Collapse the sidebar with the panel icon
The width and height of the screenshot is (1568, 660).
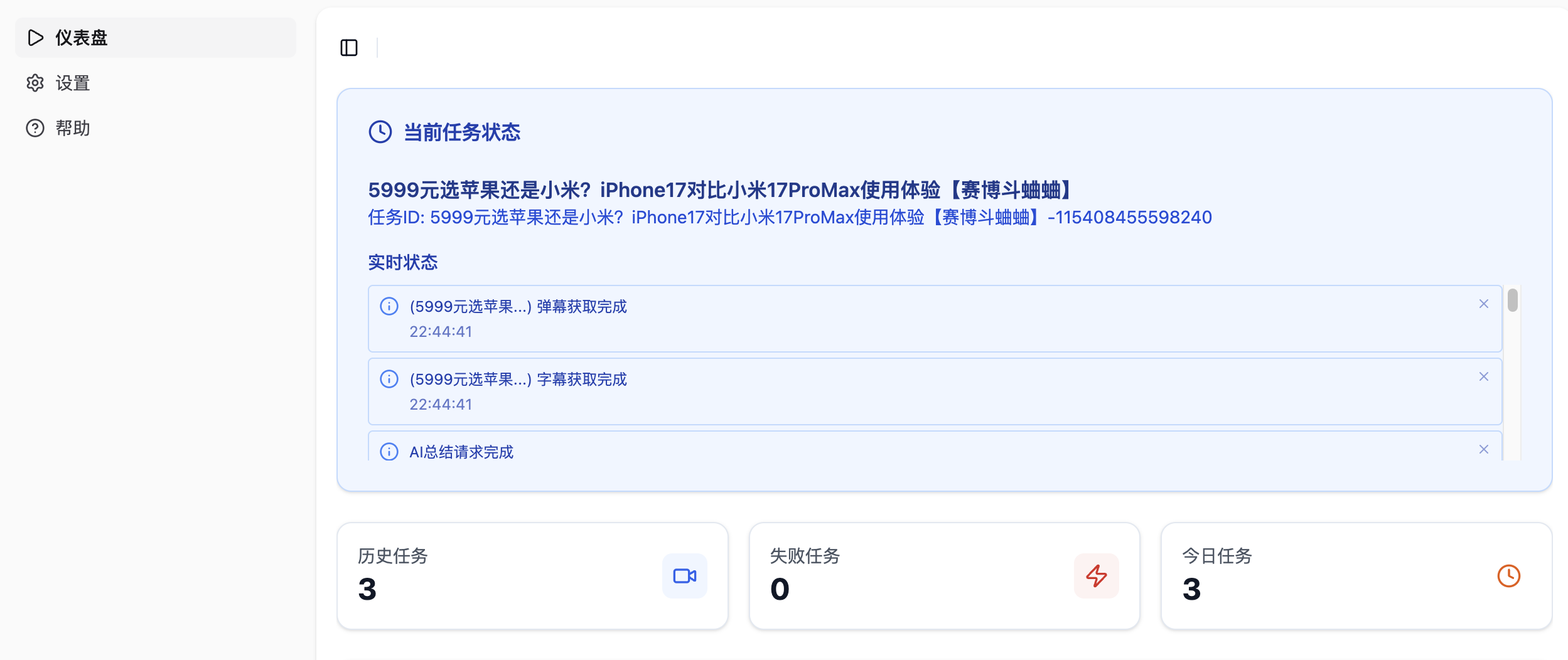click(x=350, y=47)
